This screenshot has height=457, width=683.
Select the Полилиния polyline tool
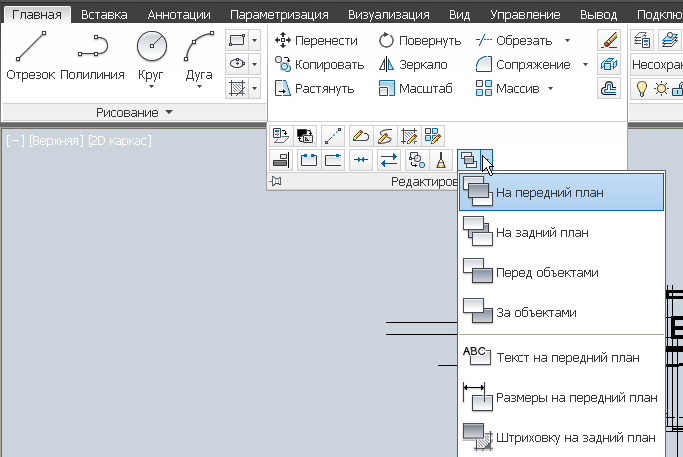[92, 56]
